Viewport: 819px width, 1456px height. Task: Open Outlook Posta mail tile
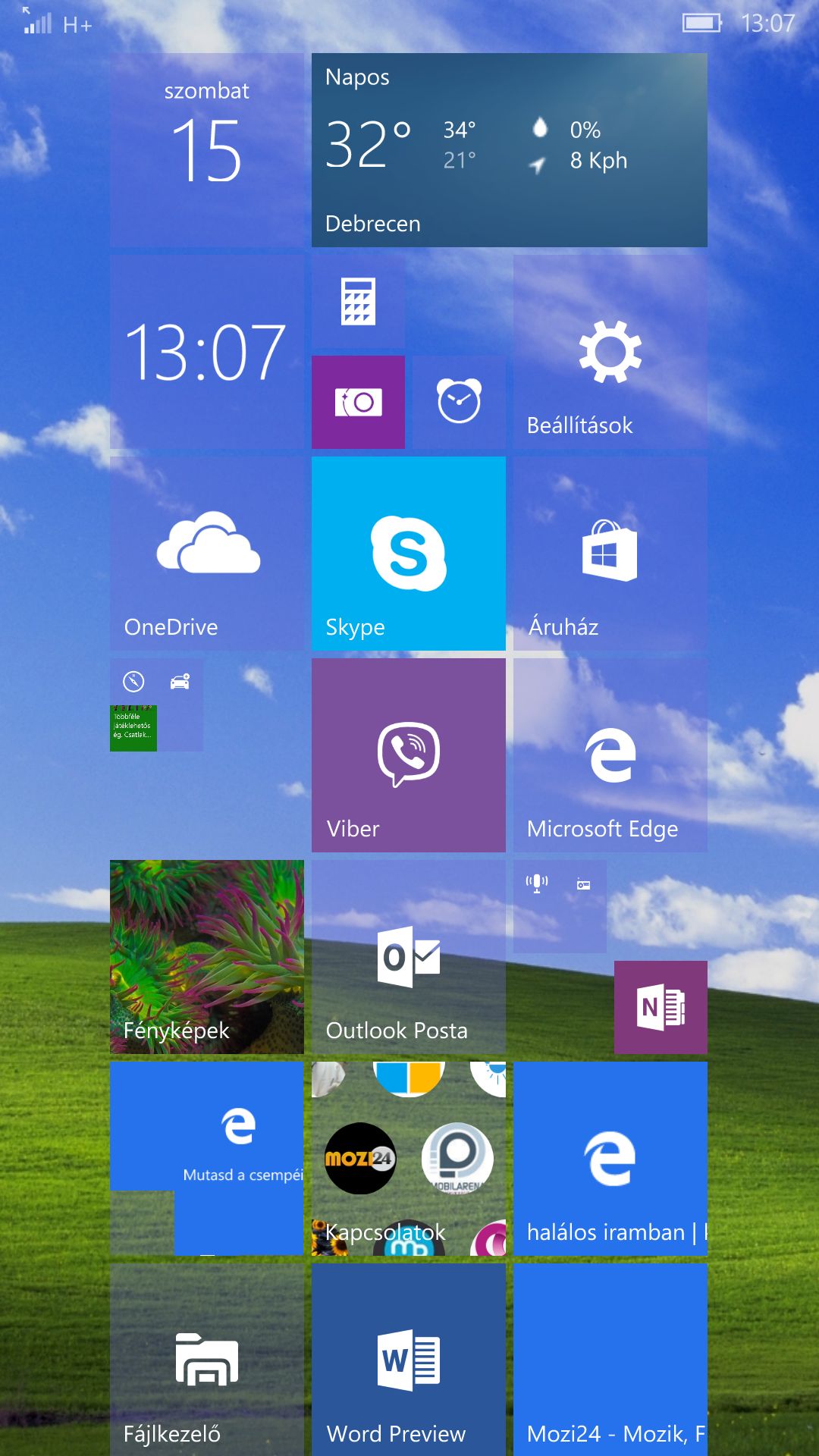pyautogui.click(x=409, y=956)
